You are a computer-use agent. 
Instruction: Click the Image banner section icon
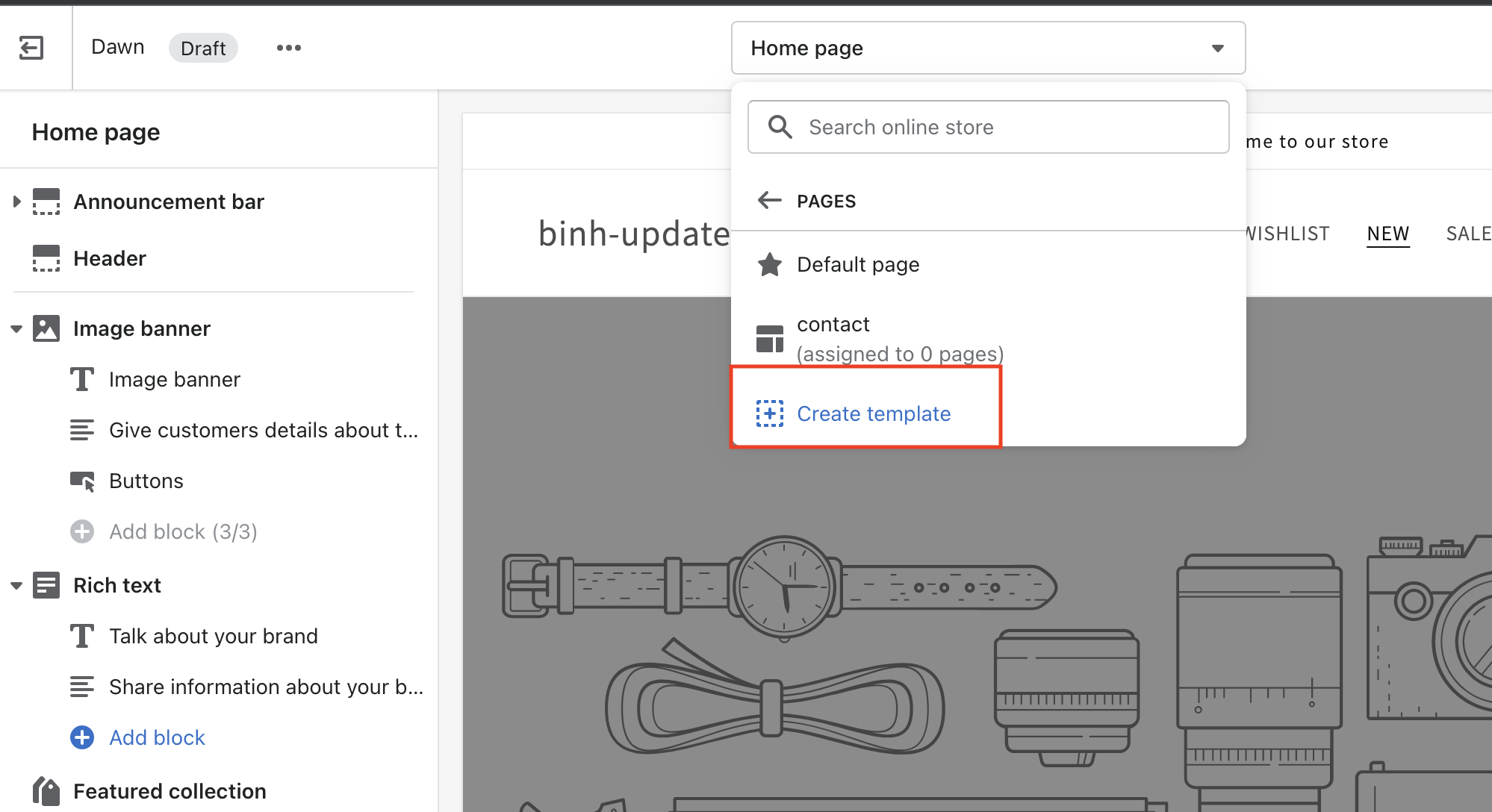46,328
